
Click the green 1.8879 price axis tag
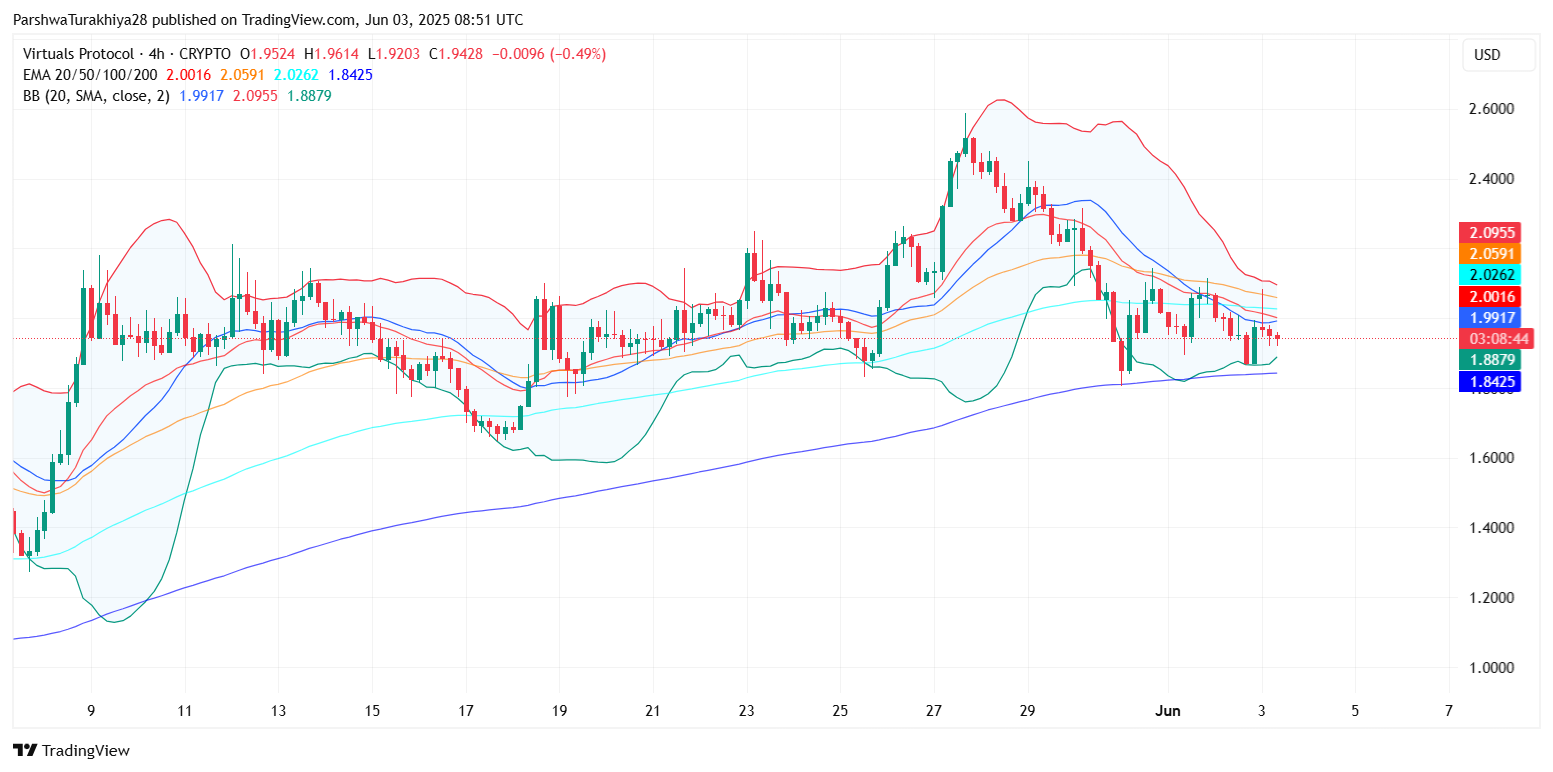[x=1490, y=359]
